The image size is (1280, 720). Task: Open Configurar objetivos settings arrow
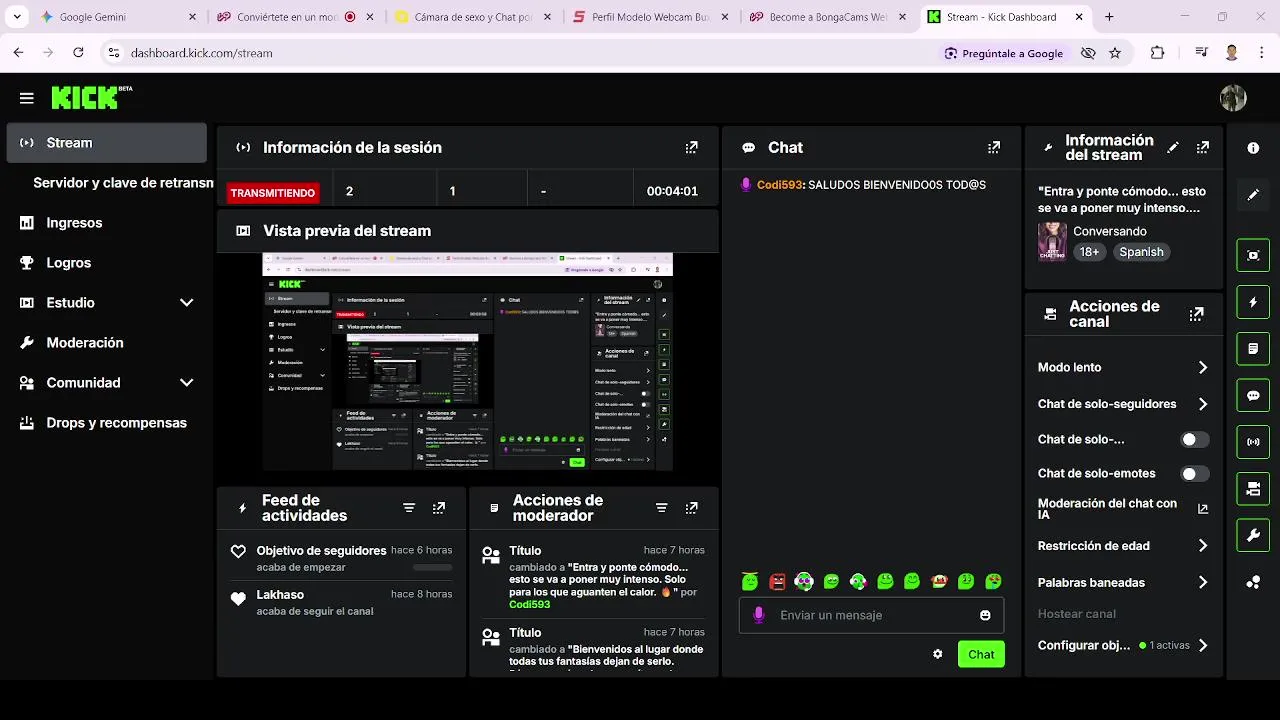pyautogui.click(x=1202, y=646)
